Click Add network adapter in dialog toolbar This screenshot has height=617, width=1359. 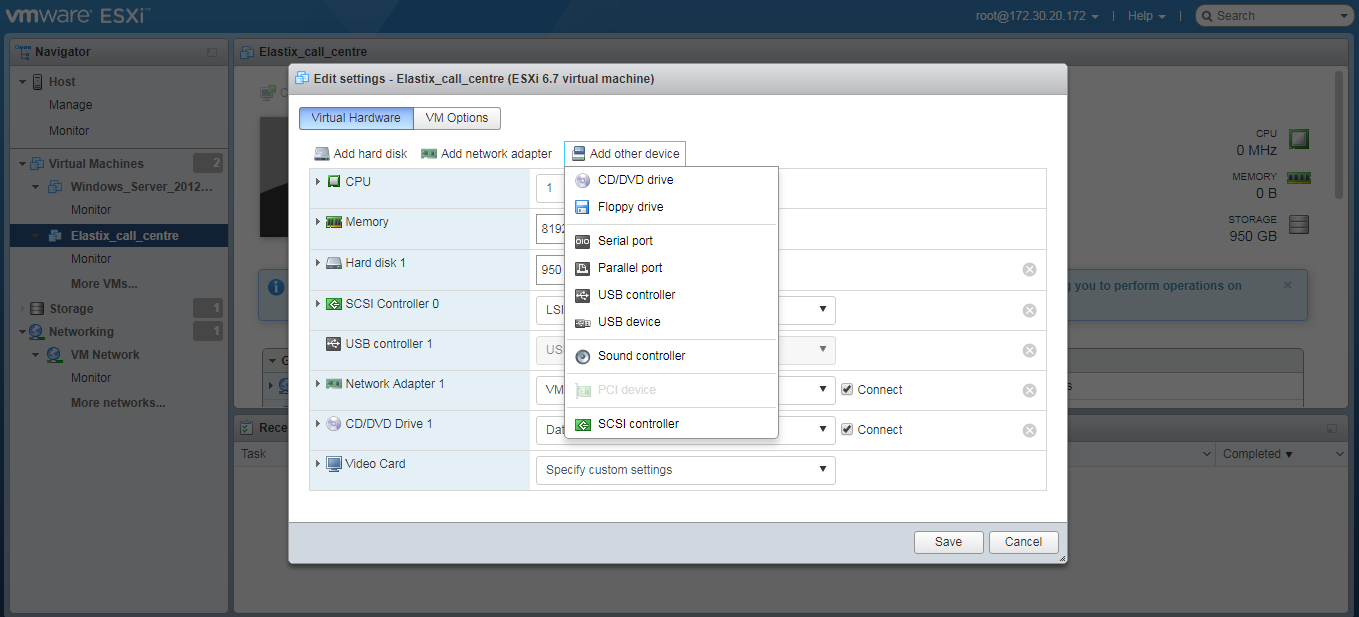tap(486, 154)
